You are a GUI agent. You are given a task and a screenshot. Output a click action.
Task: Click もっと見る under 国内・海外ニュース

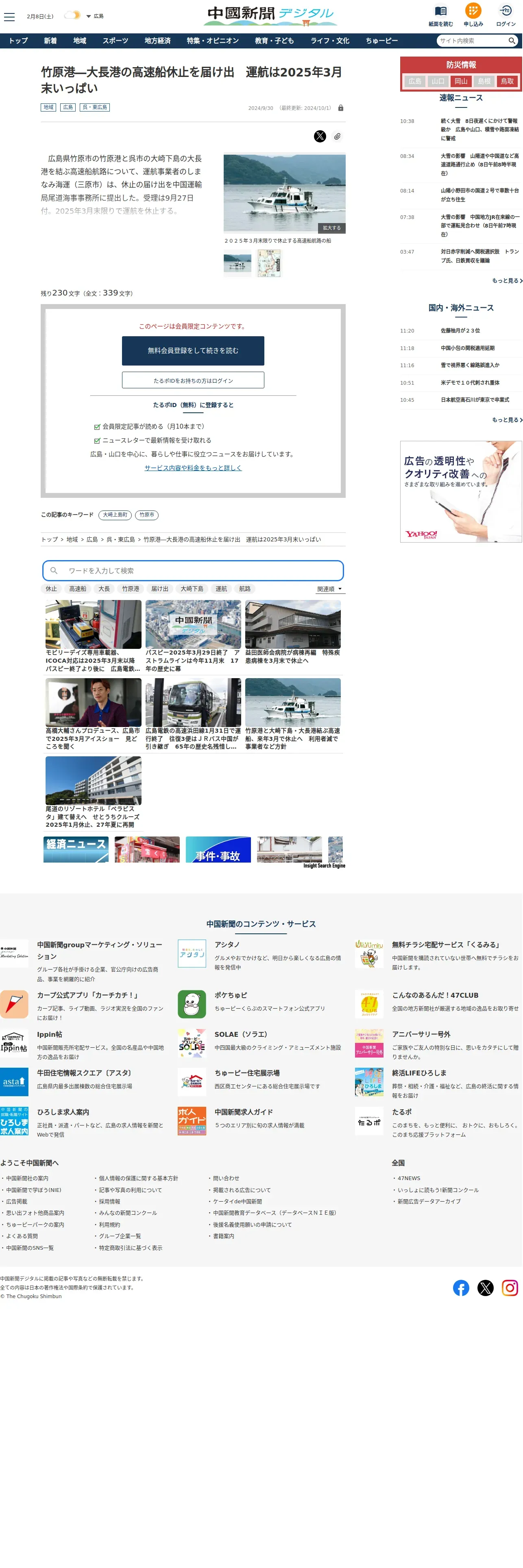507,419
